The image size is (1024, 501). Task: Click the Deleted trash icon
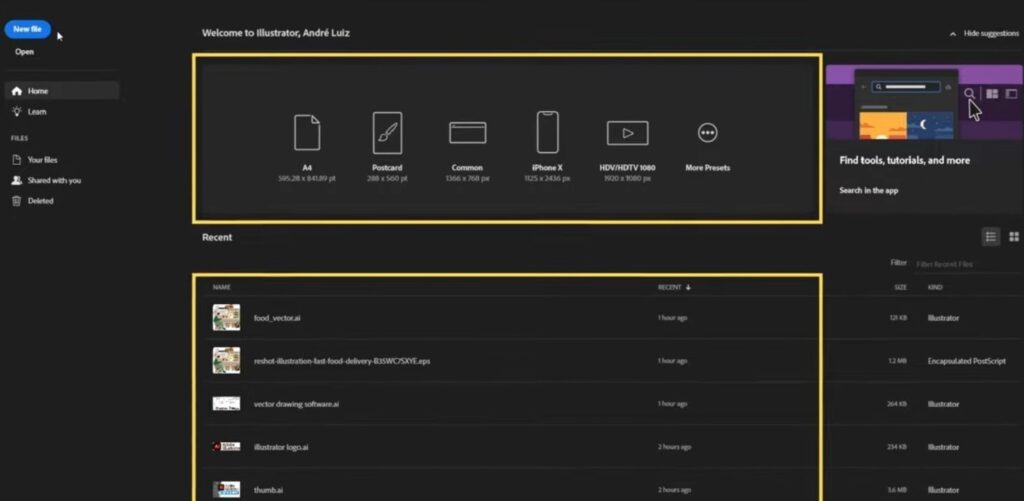pos(17,201)
